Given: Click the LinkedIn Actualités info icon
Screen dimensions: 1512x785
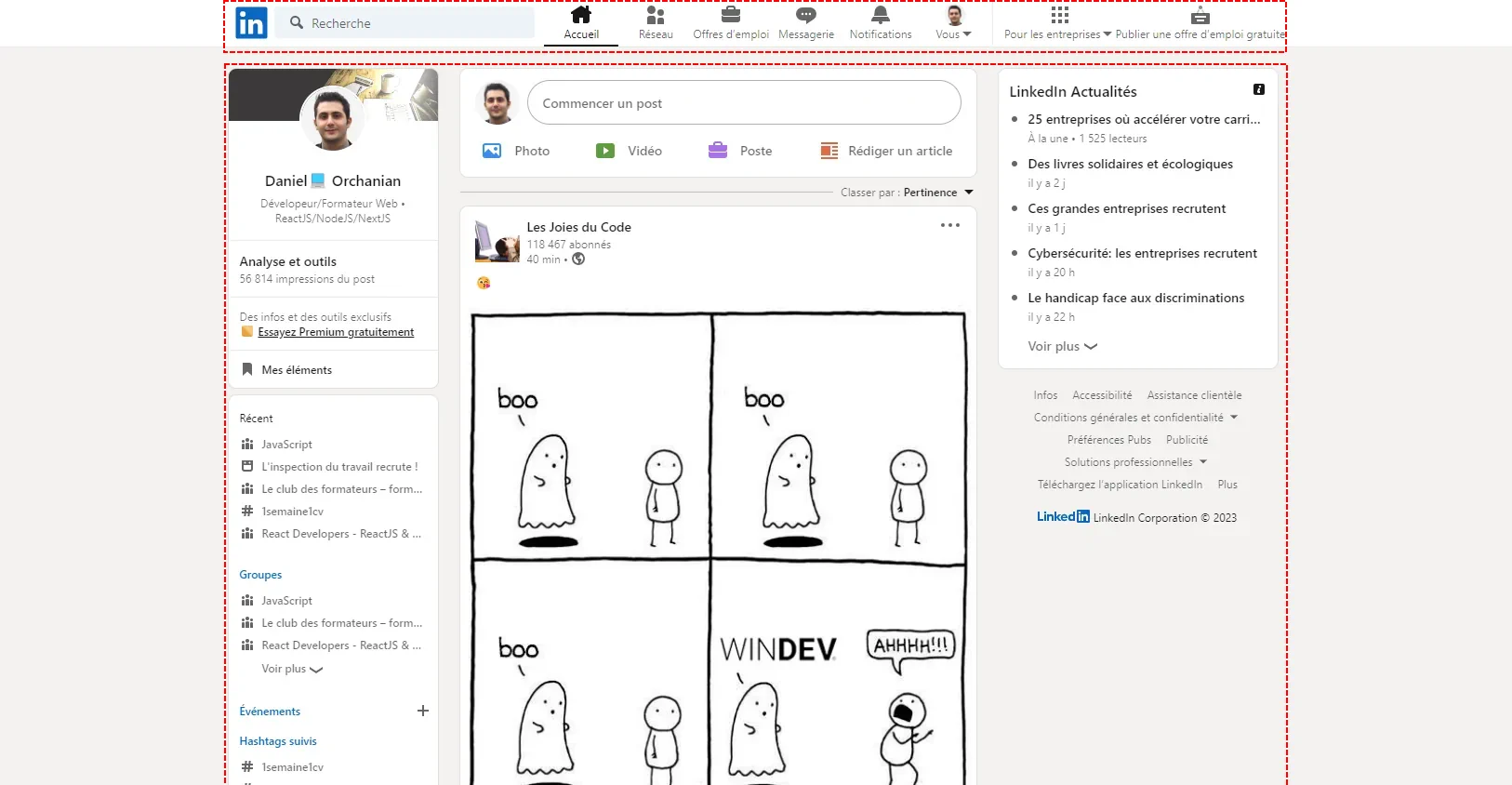Looking at the screenshot, I should click(x=1259, y=89).
